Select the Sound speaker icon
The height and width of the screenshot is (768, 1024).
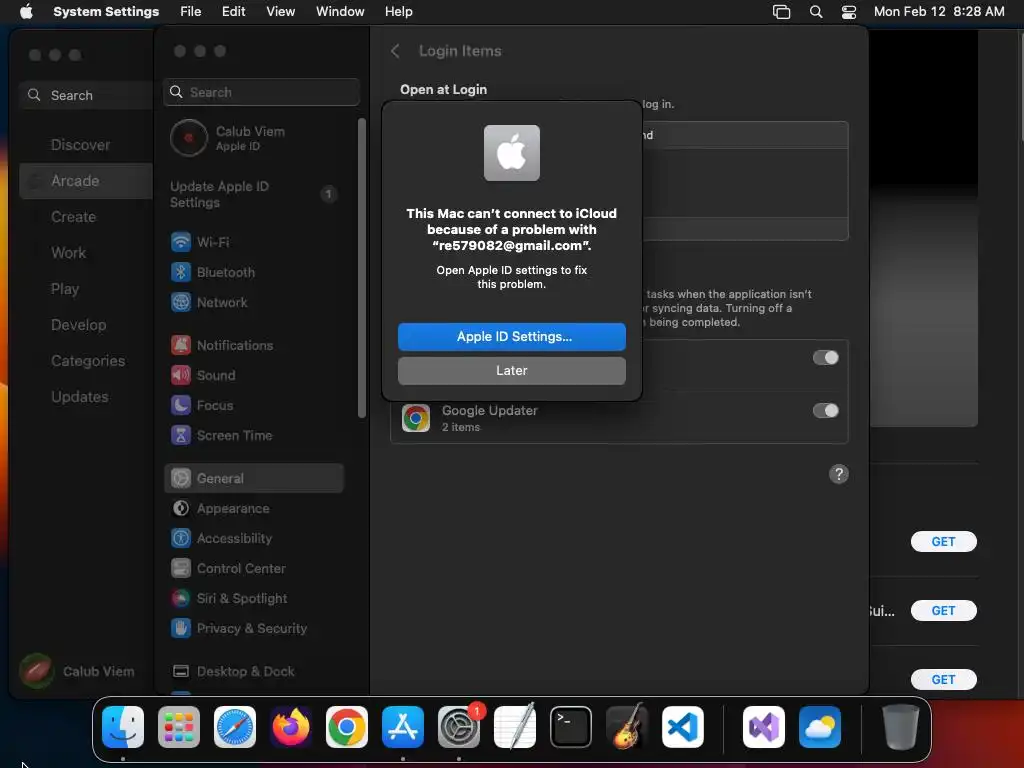(x=181, y=376)
